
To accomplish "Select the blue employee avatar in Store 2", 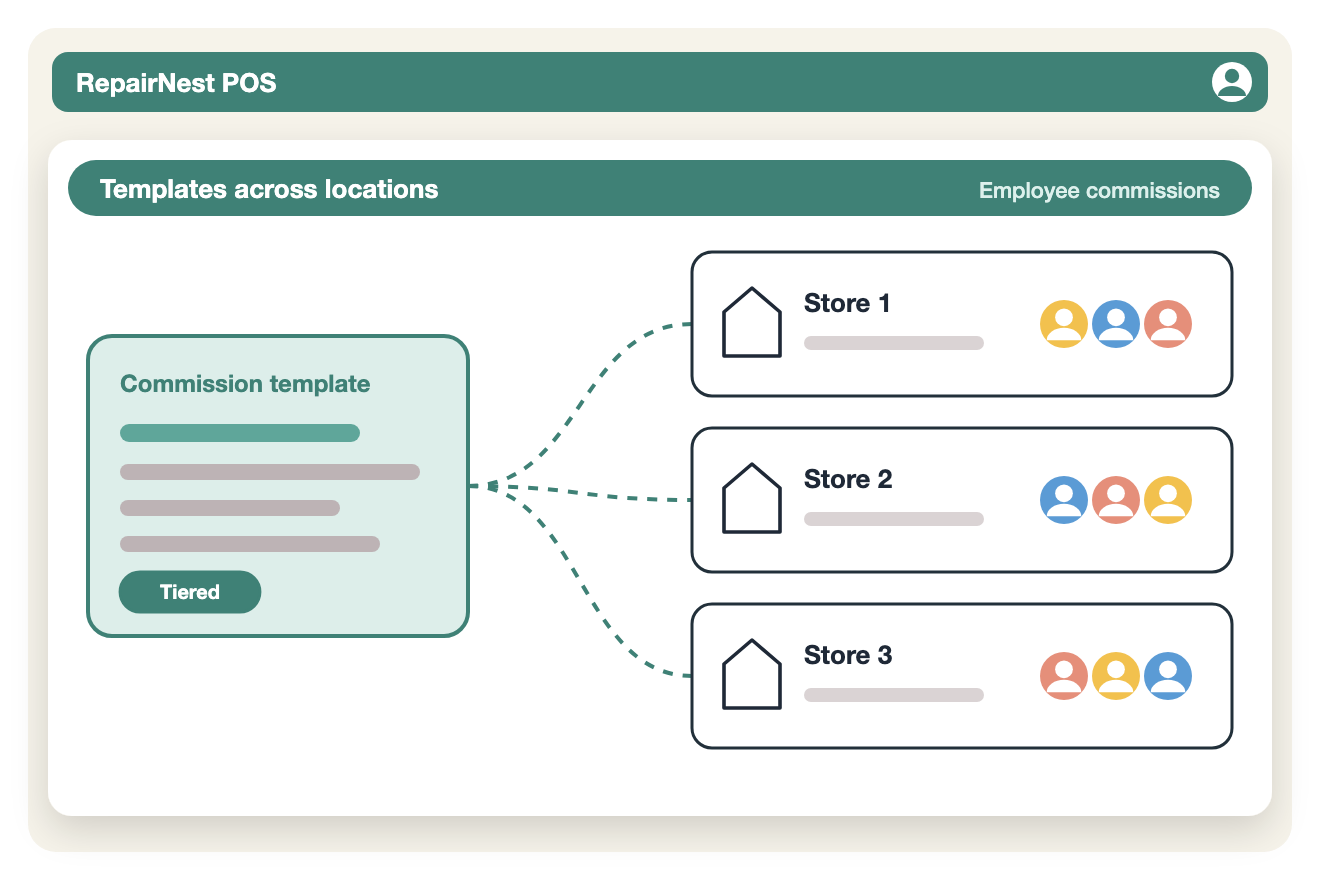I will click(1064, 500).
